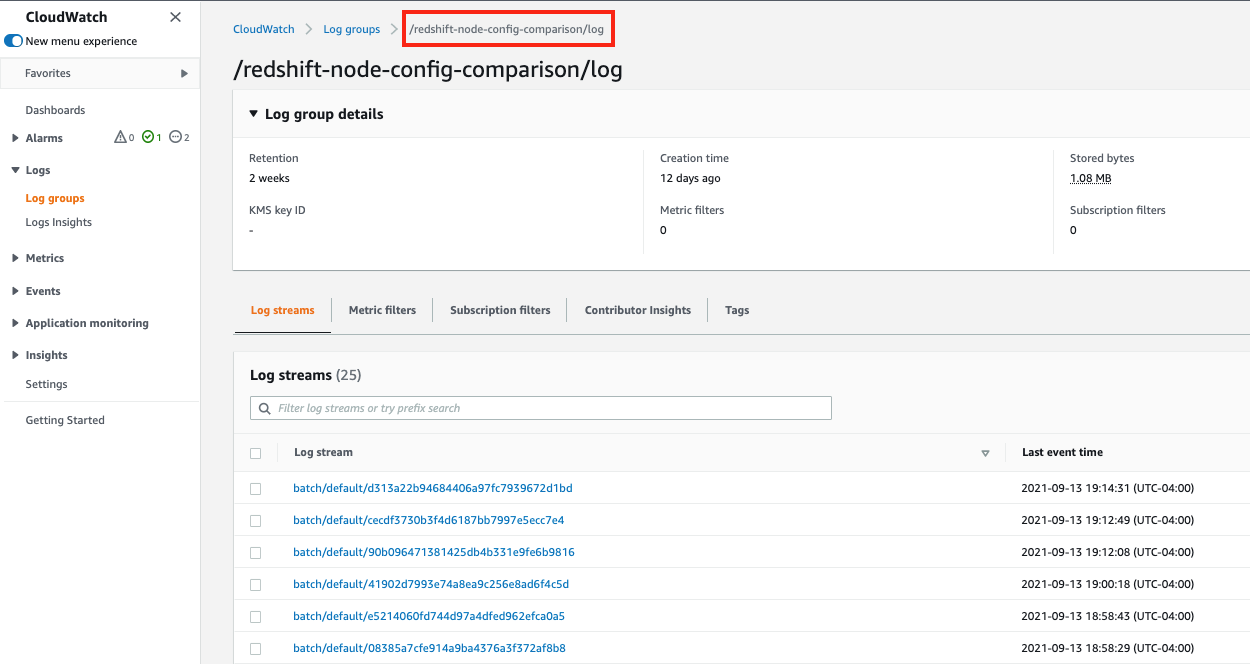Go to CloudWatch breadcrumb link

point(264,29)
